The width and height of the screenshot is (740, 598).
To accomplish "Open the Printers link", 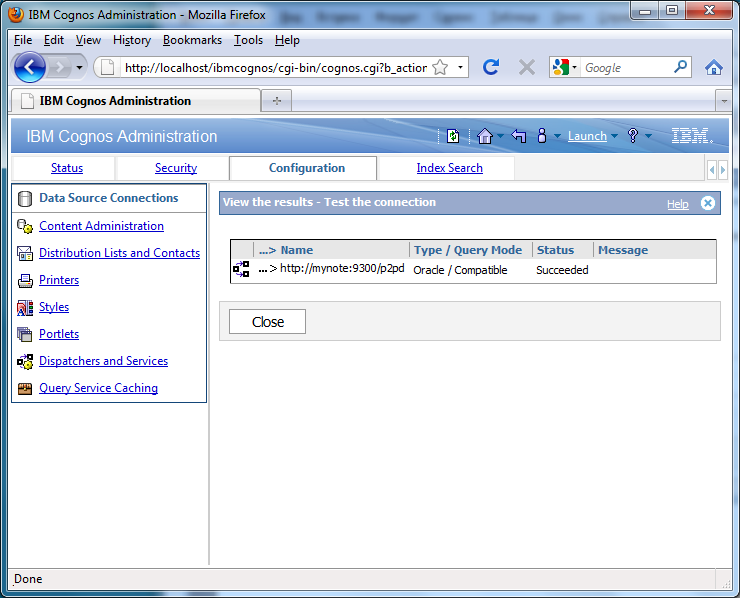I will pos(59,280).
